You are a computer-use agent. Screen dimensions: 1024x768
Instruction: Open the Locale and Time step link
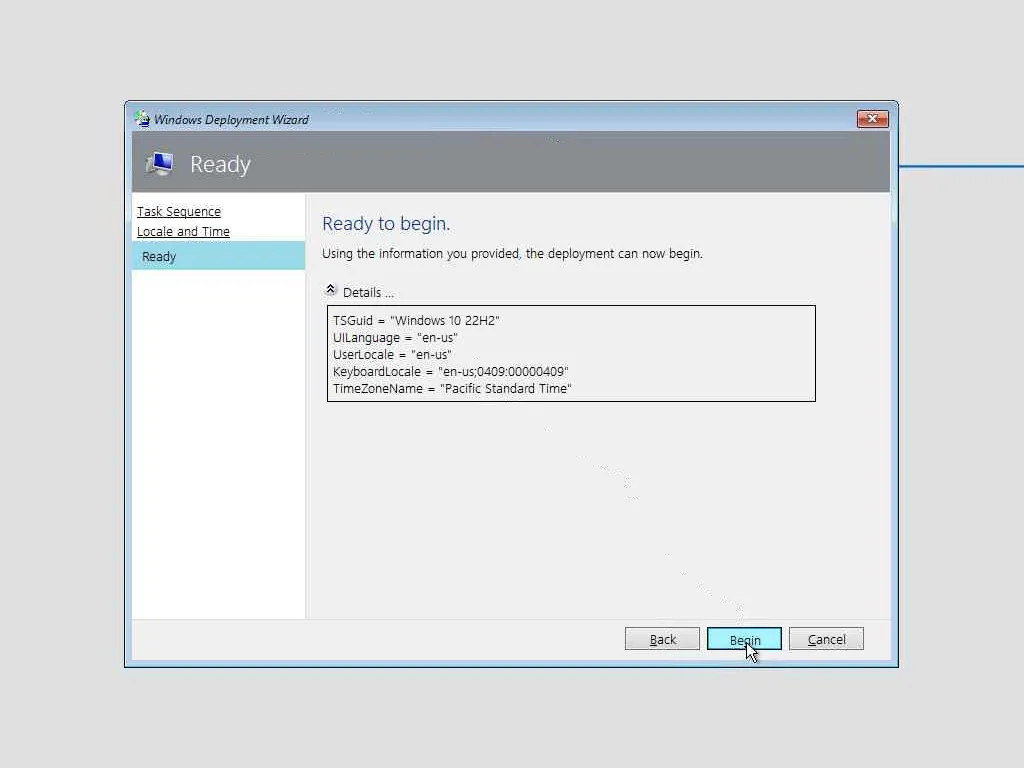pyautogui.click(x=184, y=232)
